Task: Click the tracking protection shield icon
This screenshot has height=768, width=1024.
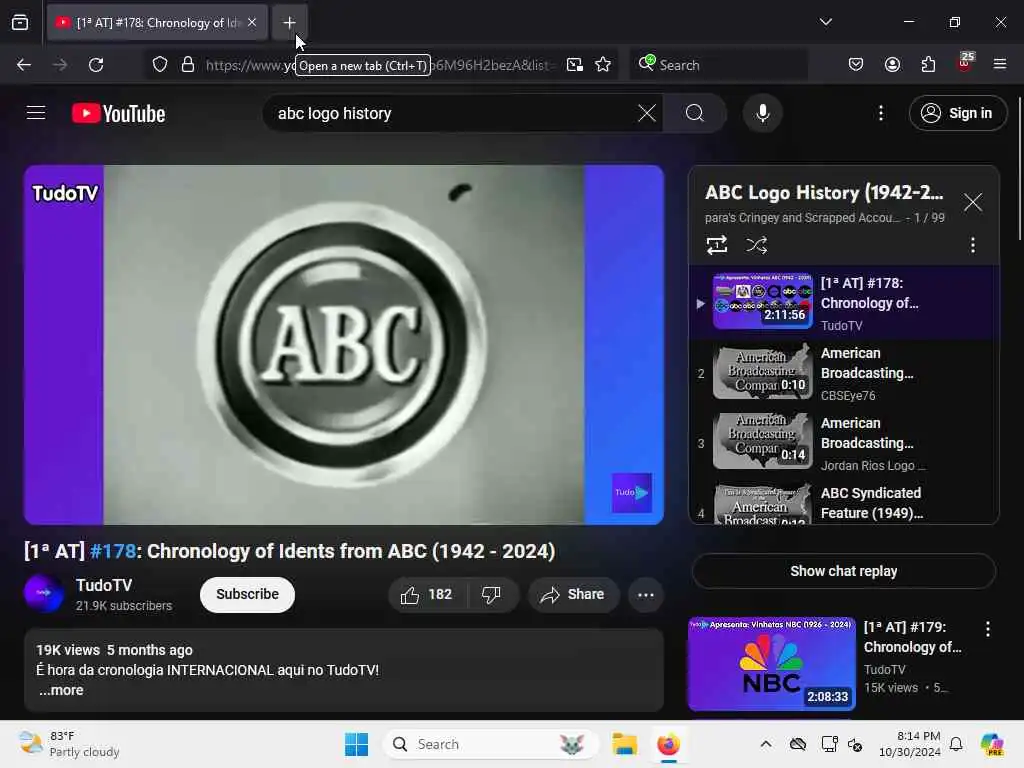Action: [160, 65]
